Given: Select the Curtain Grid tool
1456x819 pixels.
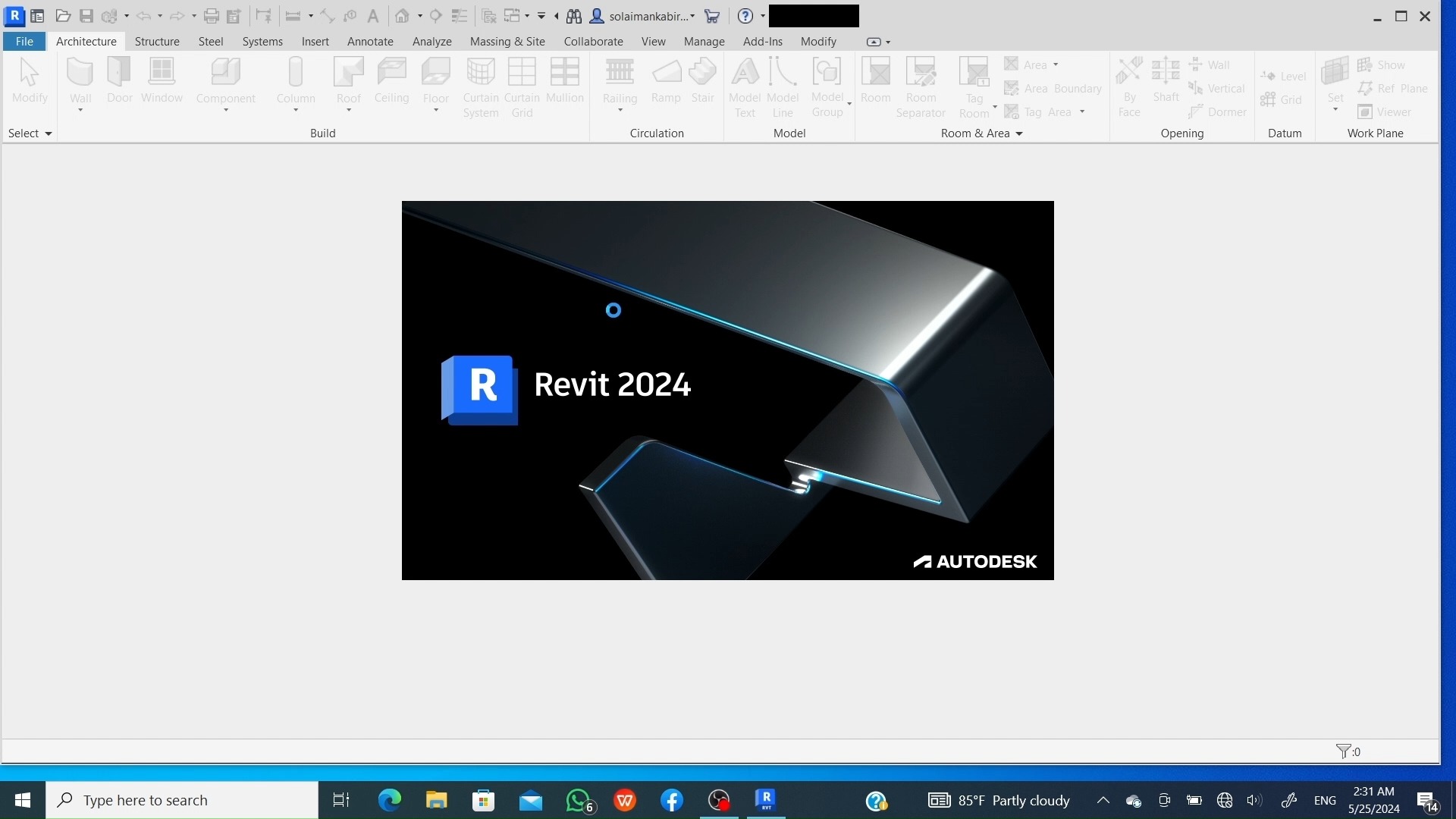Looking at the screenshot, I should coord(522,87).
